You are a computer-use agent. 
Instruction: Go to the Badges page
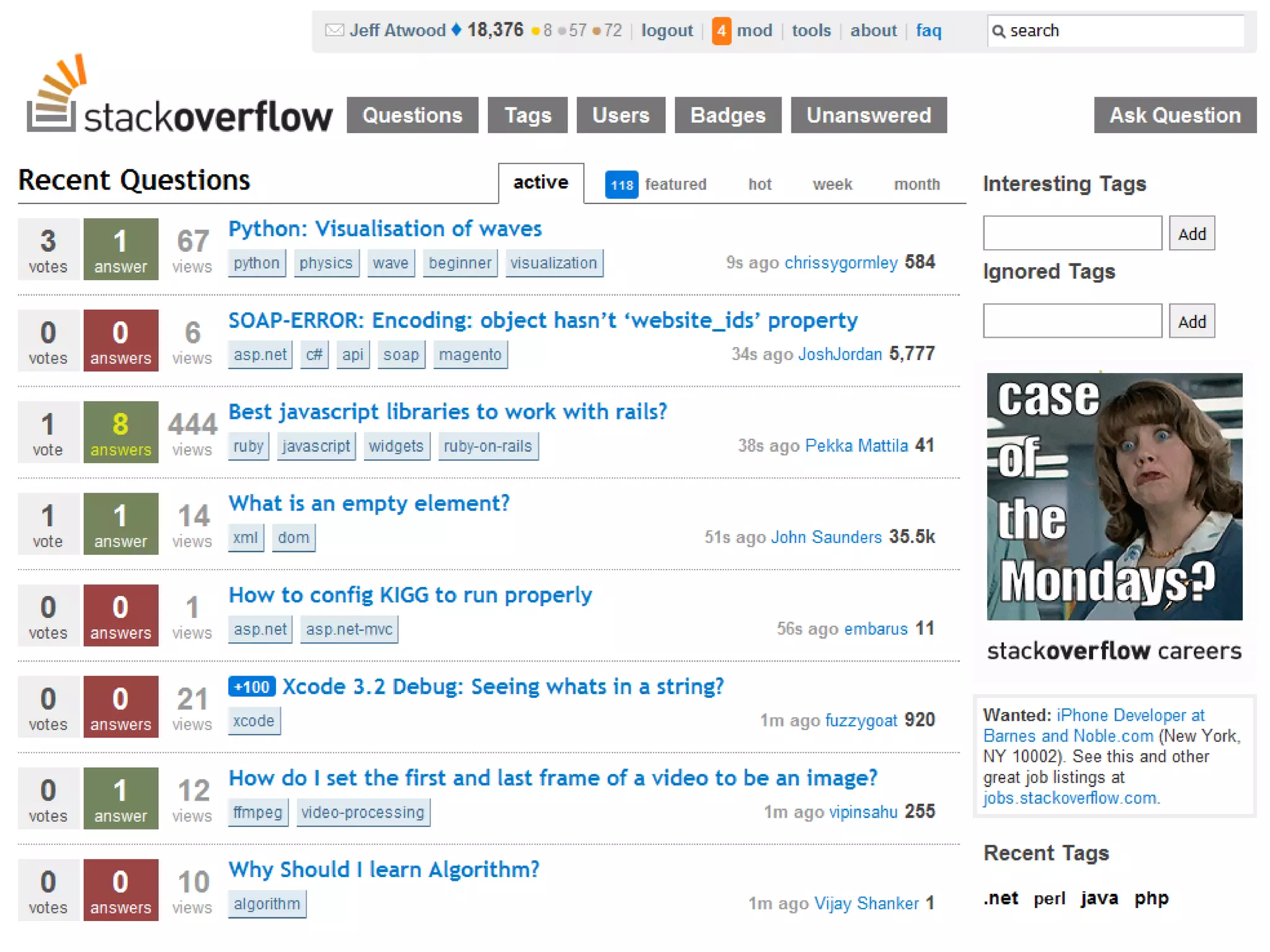[727, 115]
